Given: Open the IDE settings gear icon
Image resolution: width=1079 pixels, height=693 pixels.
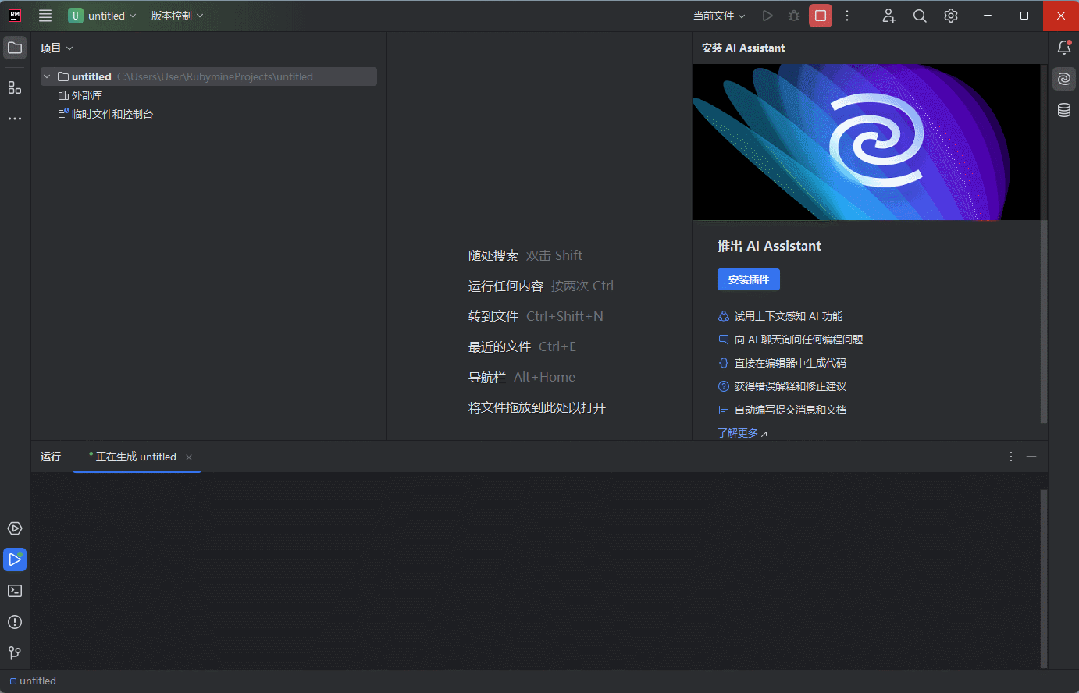Looking at the screenshot, I should [950, 16].
